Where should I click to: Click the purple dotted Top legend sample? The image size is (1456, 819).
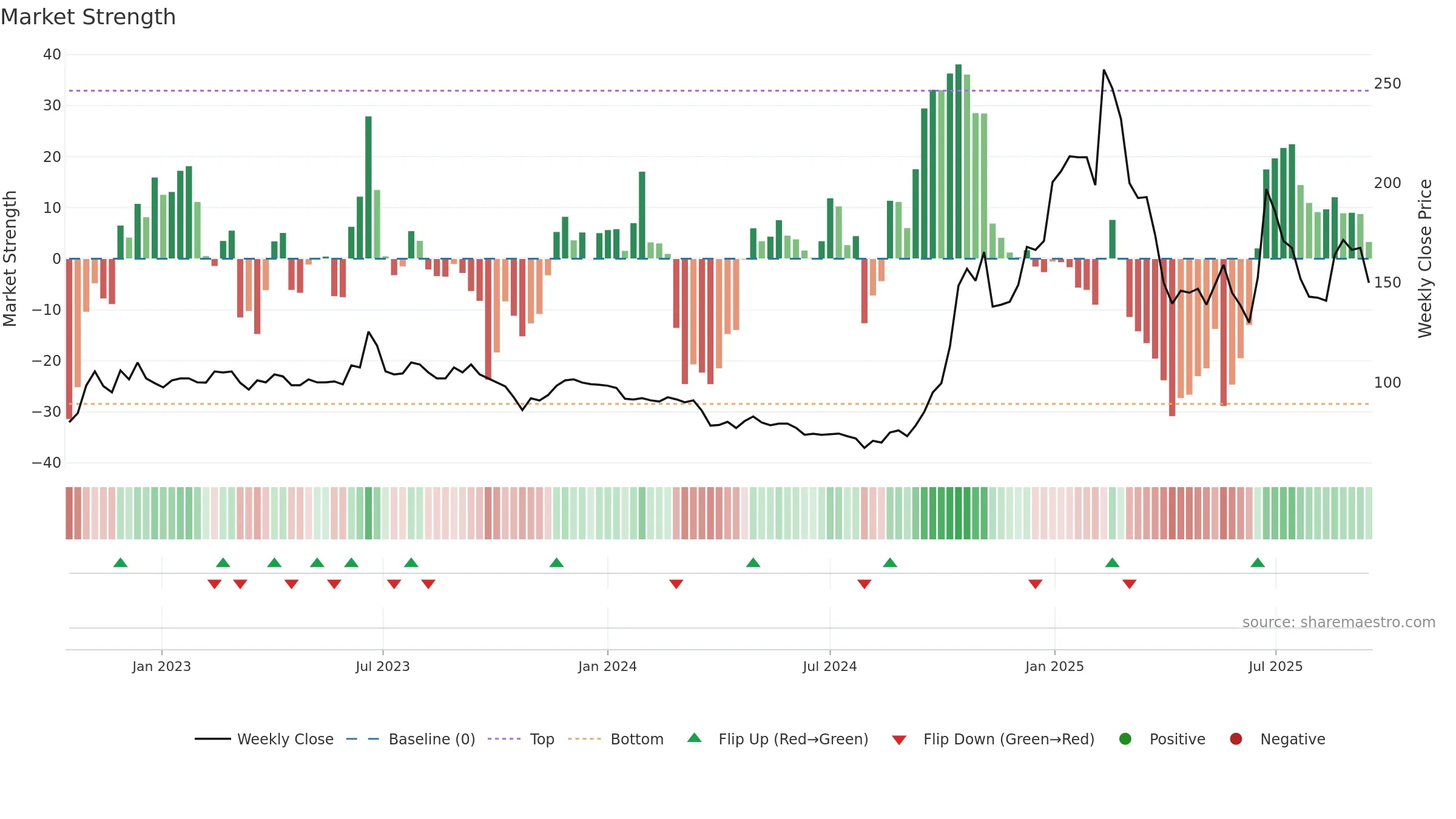pyautogui.click(x=504, y=739)
